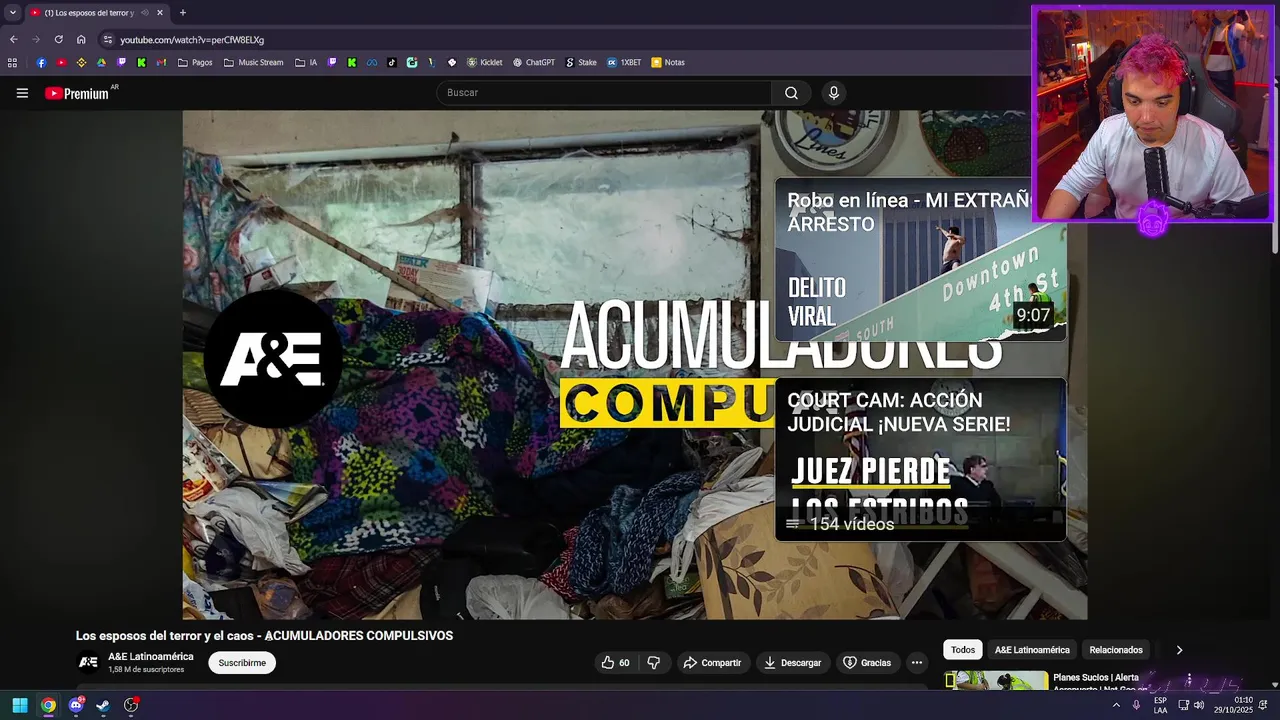
Task: Click in the Buscar search field
Action: pyautogui.click(x=604, y=93)
